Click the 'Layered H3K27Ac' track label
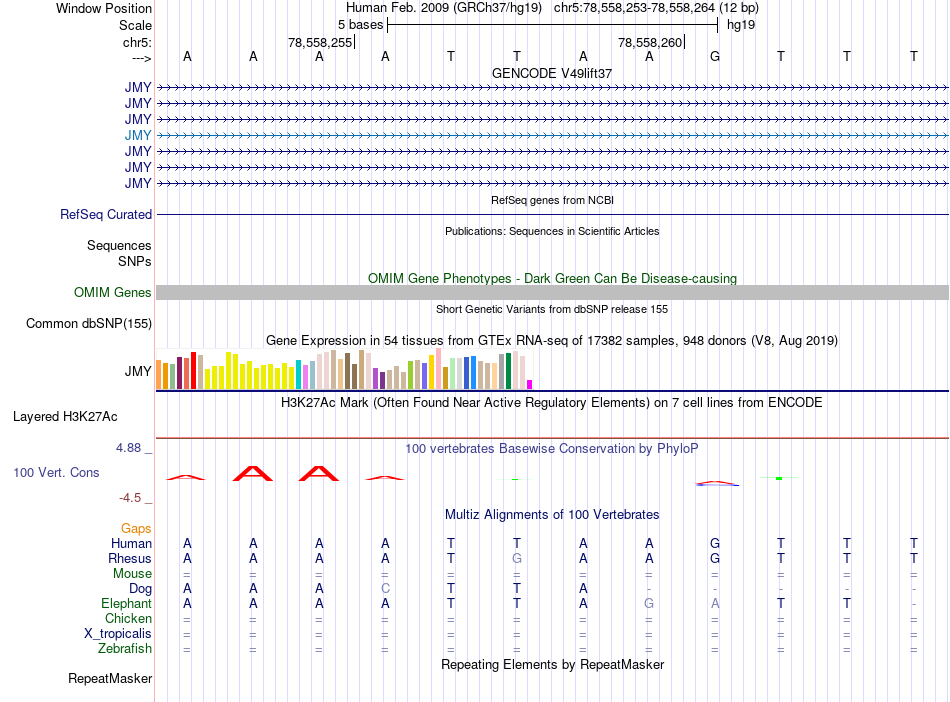950x702 pixels. click(x=65, y=417)
